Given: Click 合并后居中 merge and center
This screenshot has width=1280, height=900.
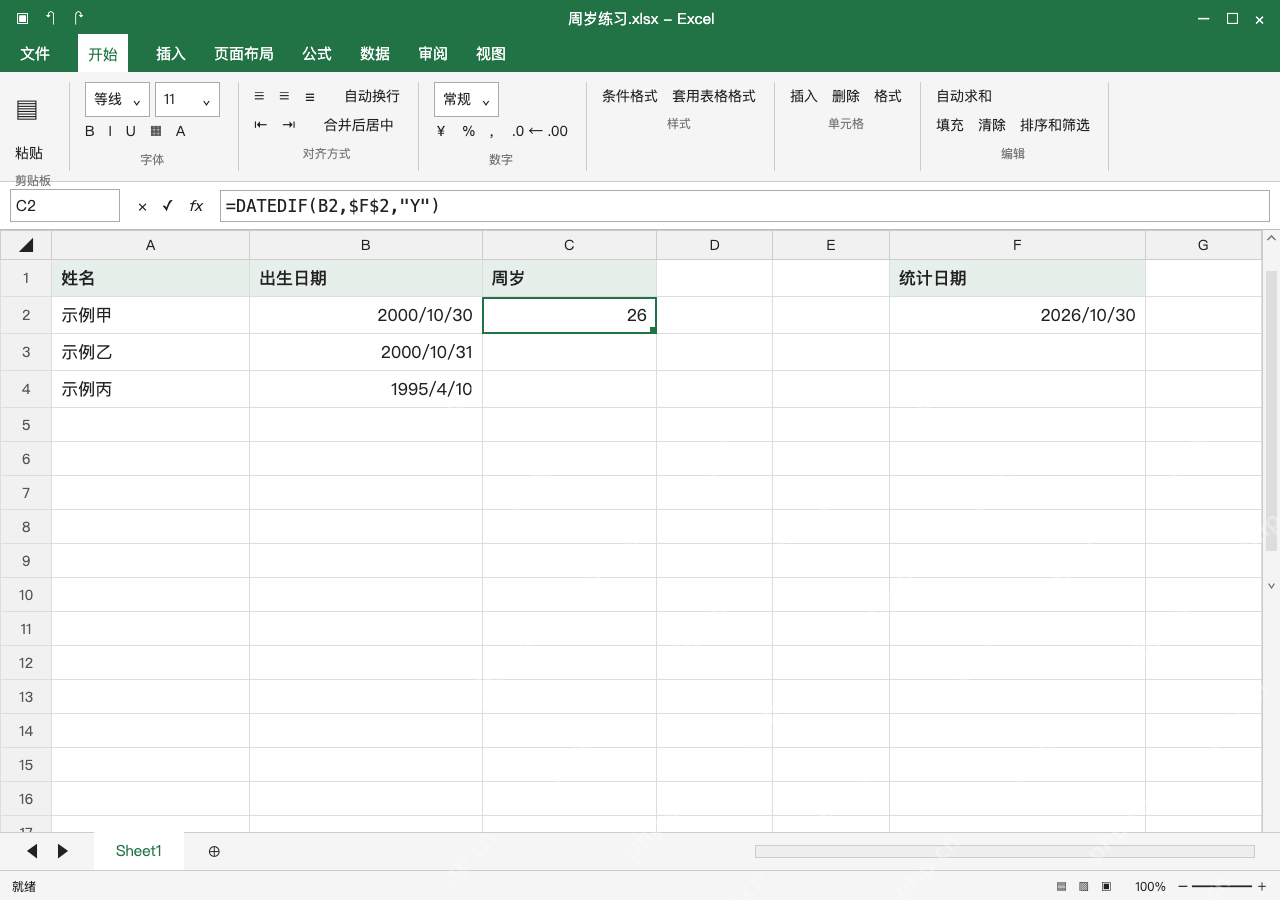Looking at the screenshot, I should click(x=359, y=125).
